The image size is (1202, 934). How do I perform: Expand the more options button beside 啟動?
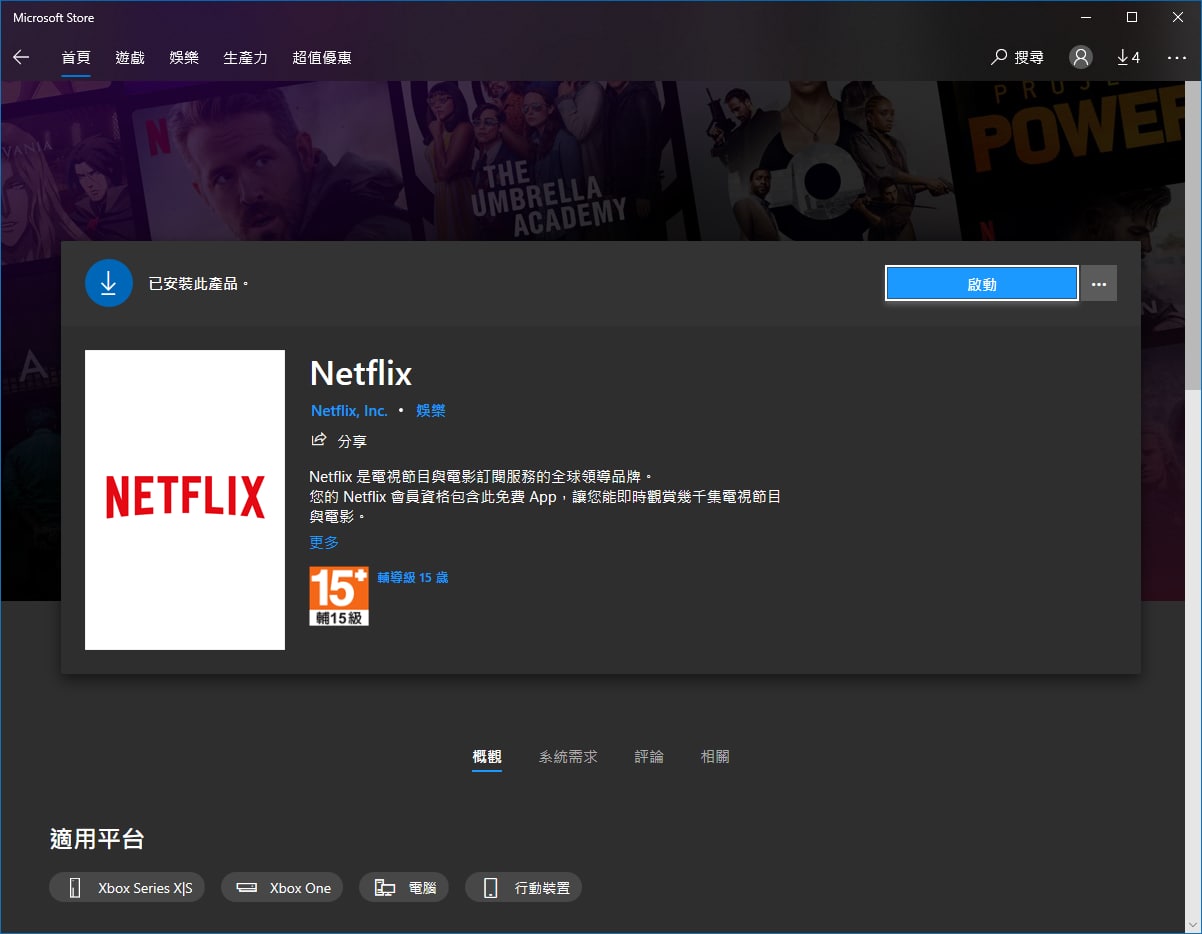pos(1099,284)
